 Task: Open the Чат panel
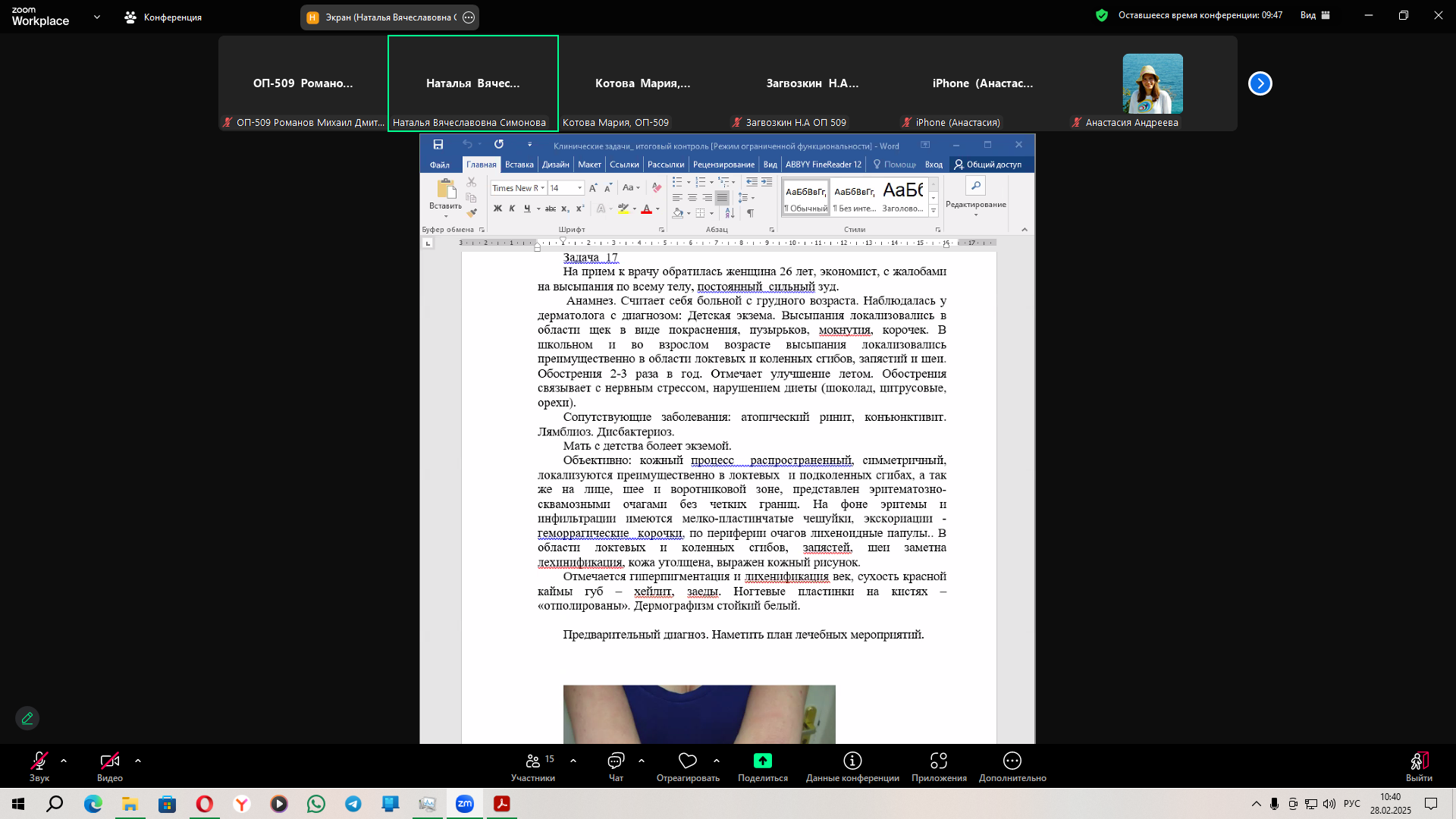point(616,766)
